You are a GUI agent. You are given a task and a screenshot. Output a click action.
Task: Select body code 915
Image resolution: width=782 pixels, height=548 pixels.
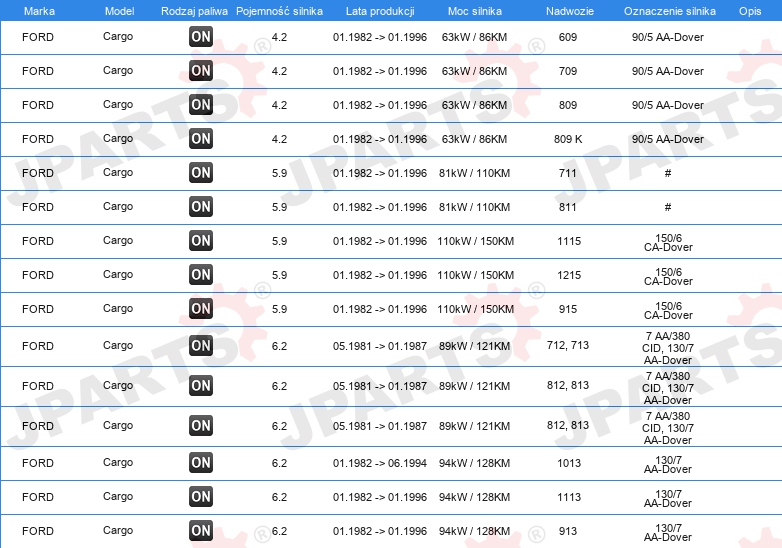click(568, 309)
